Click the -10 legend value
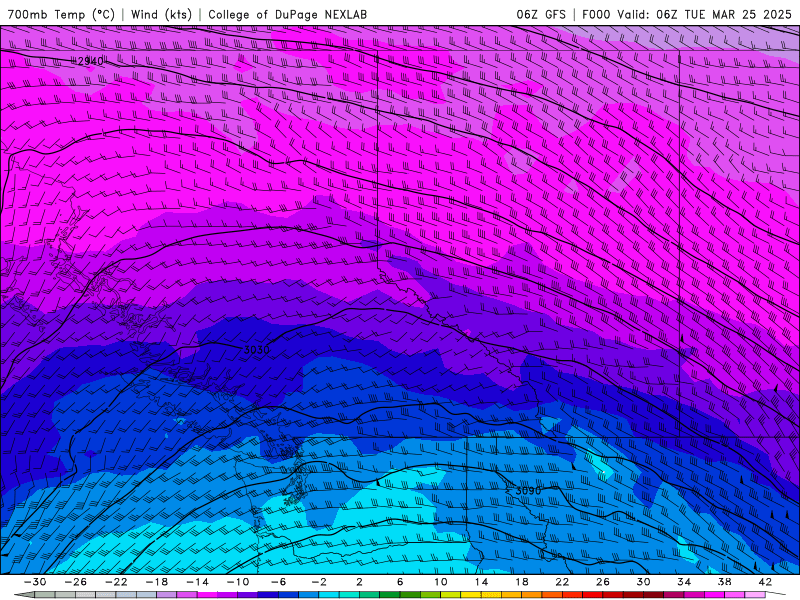This screenshot has height=600, width=800. point(238,582)
